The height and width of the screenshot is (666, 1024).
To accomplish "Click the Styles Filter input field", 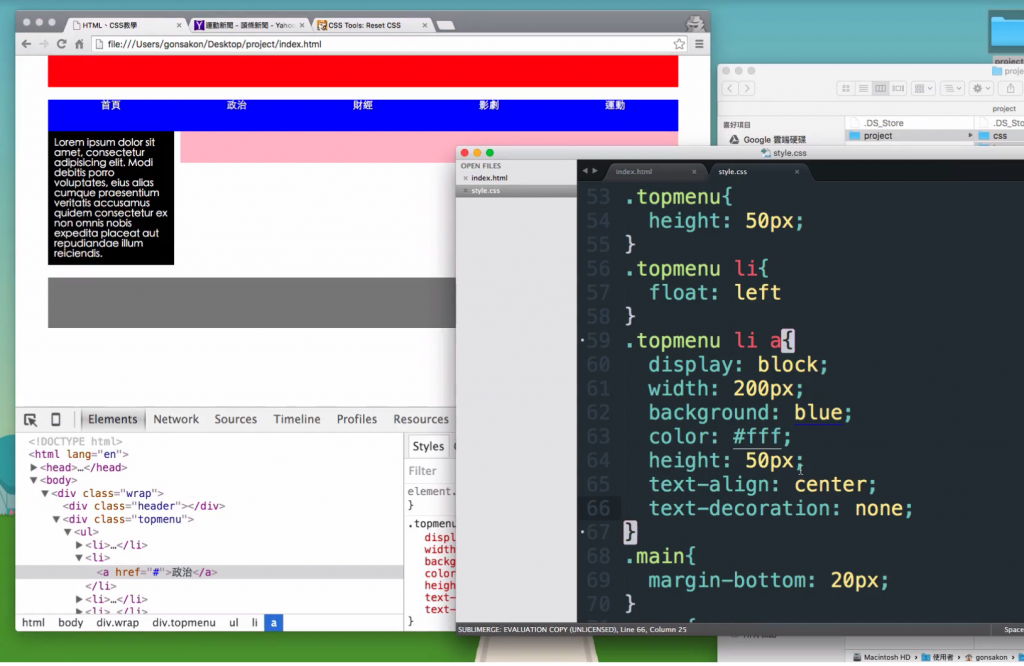I will tap(429, 471).
